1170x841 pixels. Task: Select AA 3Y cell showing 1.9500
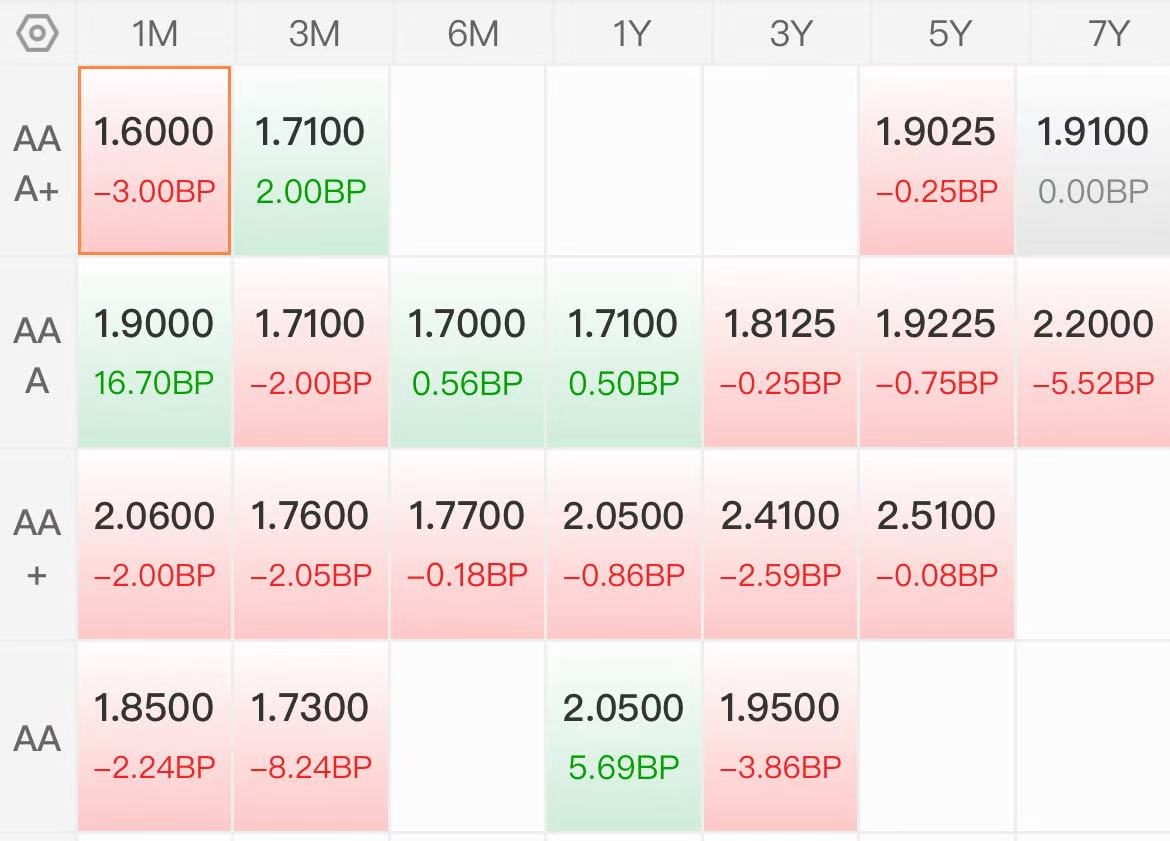[780, 737]
